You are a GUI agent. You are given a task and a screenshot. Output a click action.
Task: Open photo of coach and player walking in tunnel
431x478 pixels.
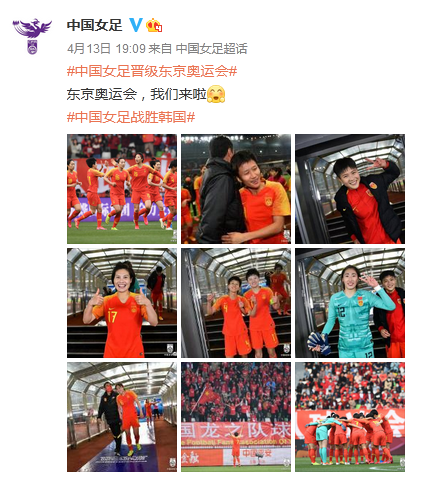pos(122,417)
